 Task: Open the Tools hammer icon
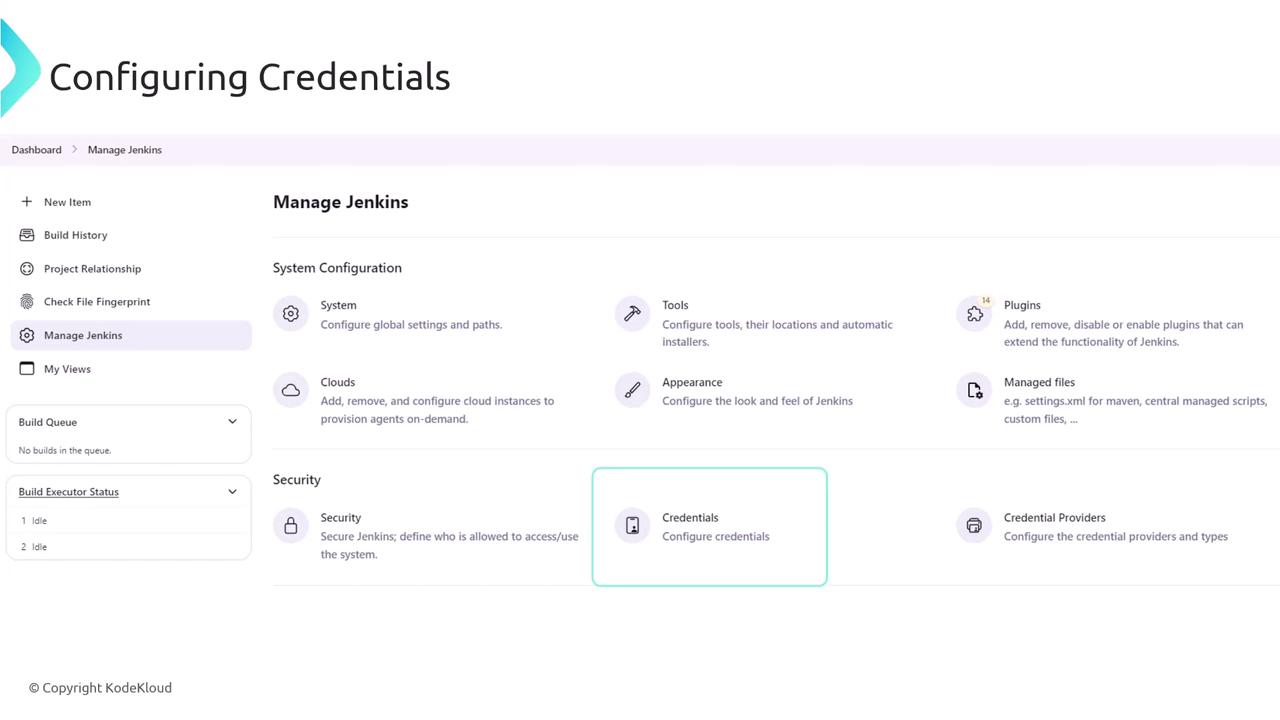pos(632,314)
